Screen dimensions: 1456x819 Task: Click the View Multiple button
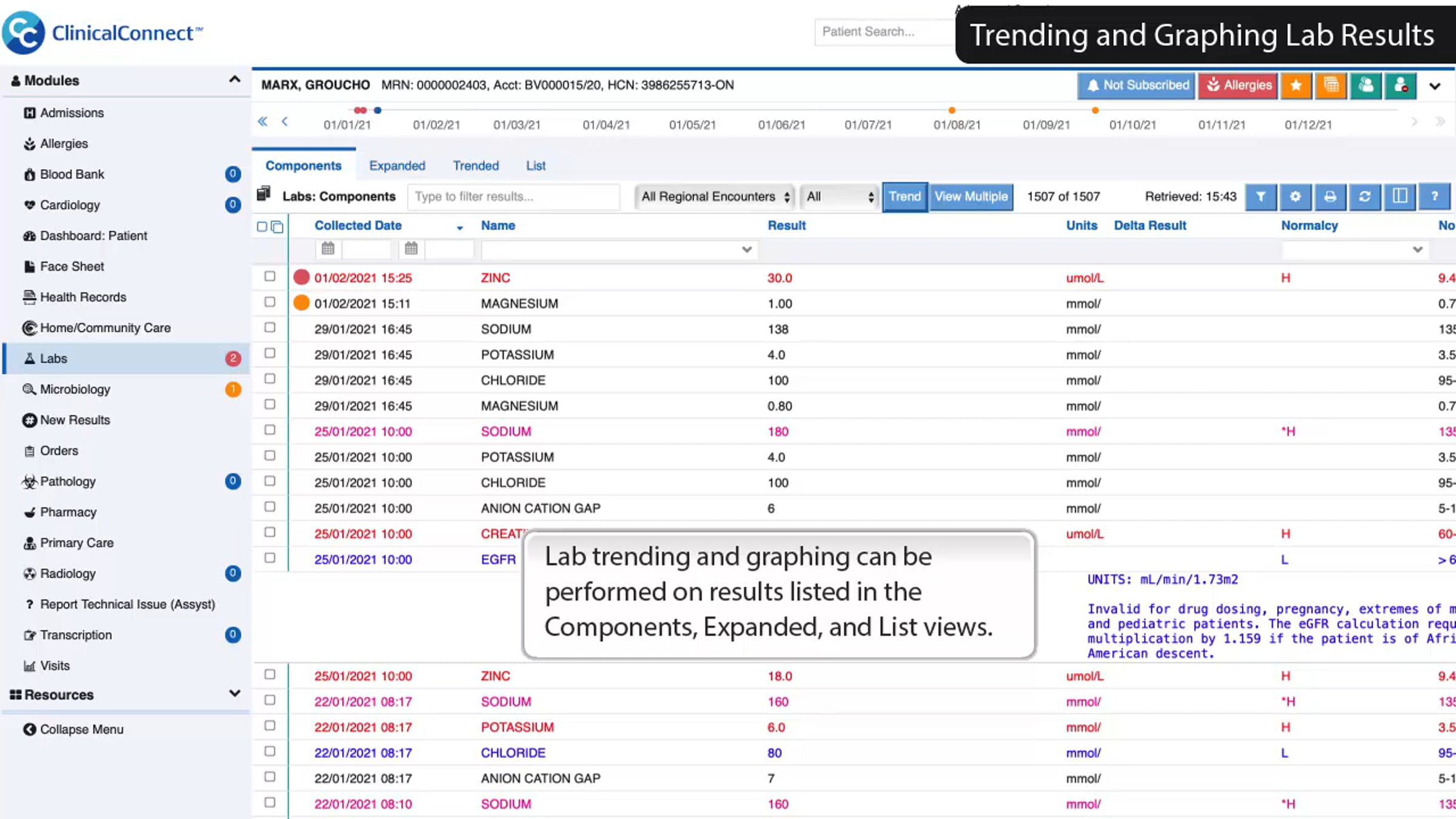coord(971,197)
